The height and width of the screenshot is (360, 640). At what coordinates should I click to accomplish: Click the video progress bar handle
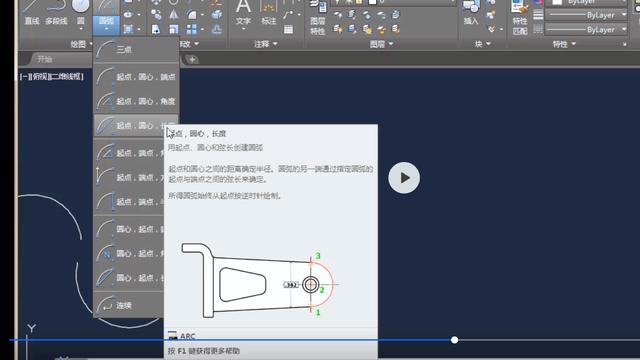point(454,340)
